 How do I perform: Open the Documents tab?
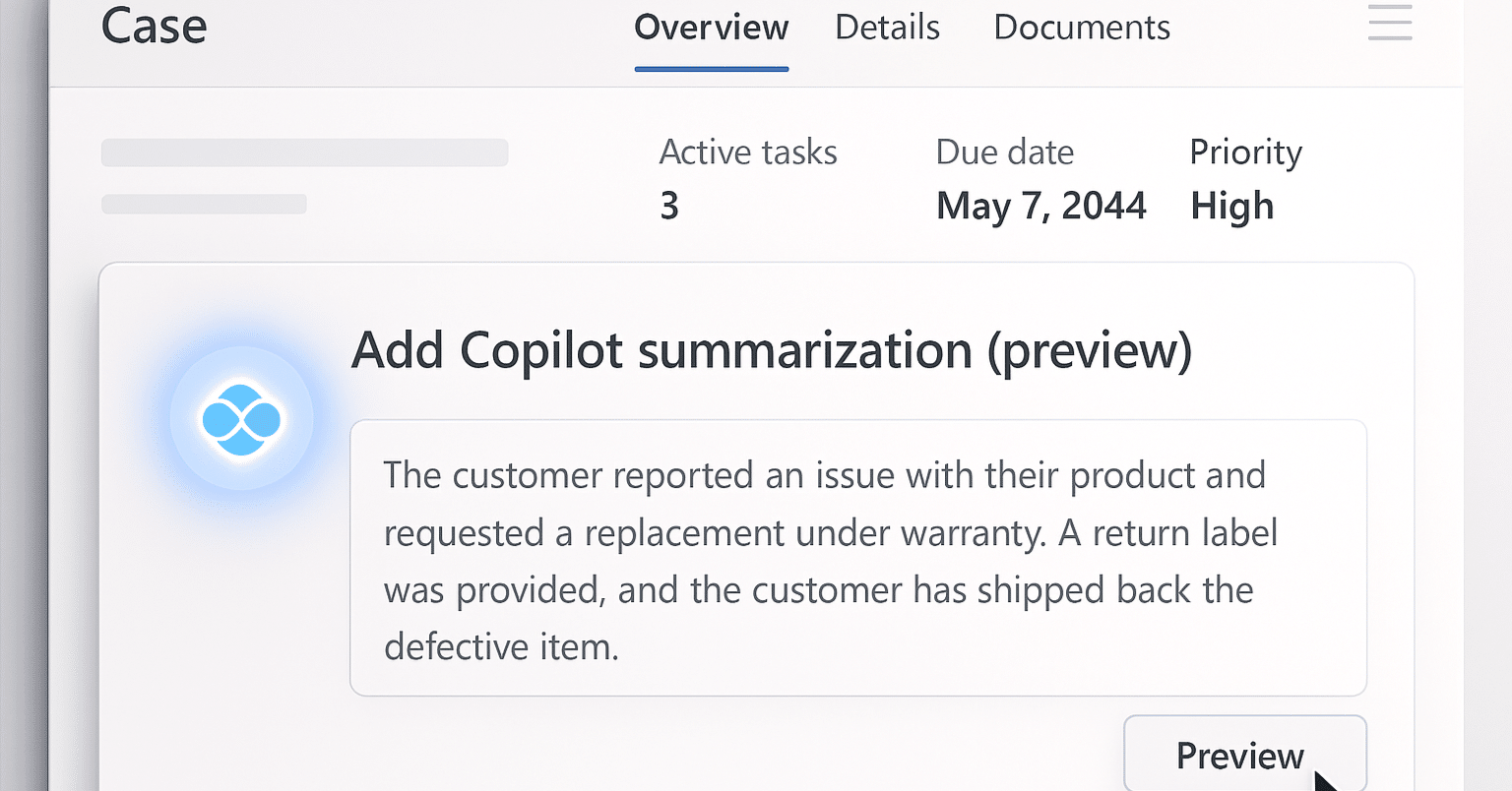tap(1081, 28)
